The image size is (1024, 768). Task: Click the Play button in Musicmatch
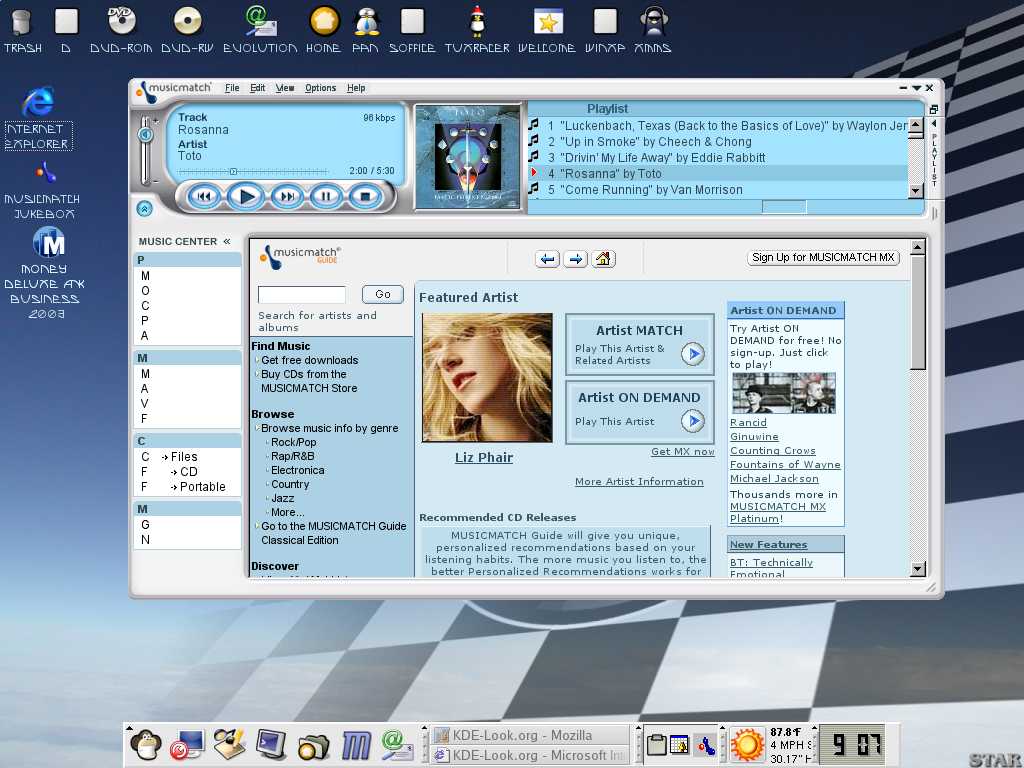coord(246,196)
